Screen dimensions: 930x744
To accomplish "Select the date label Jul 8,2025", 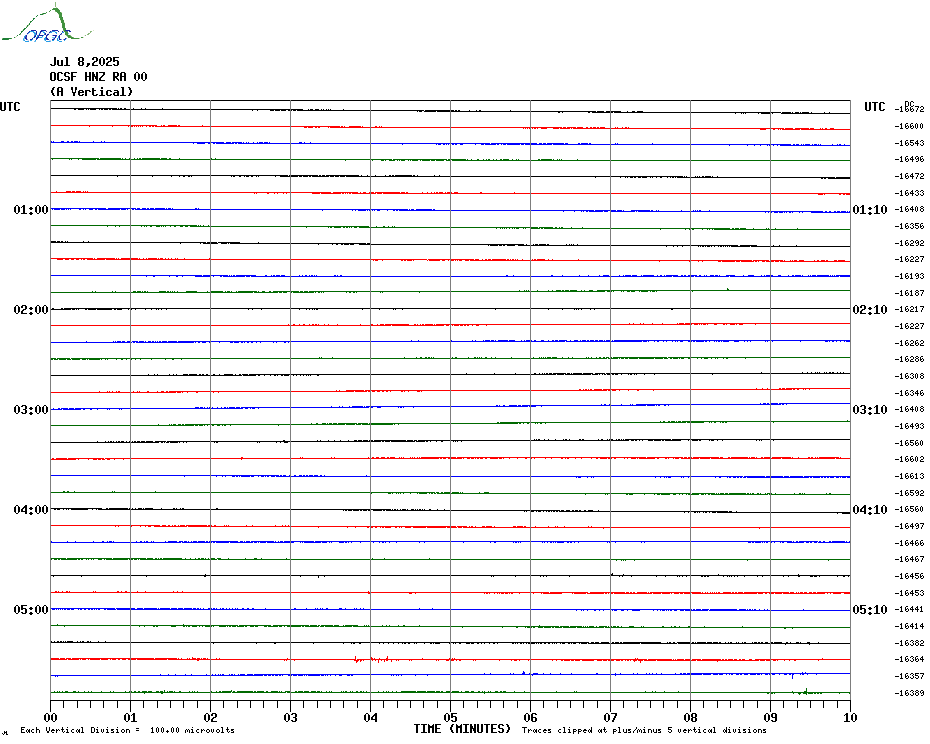I will [84, 62].
